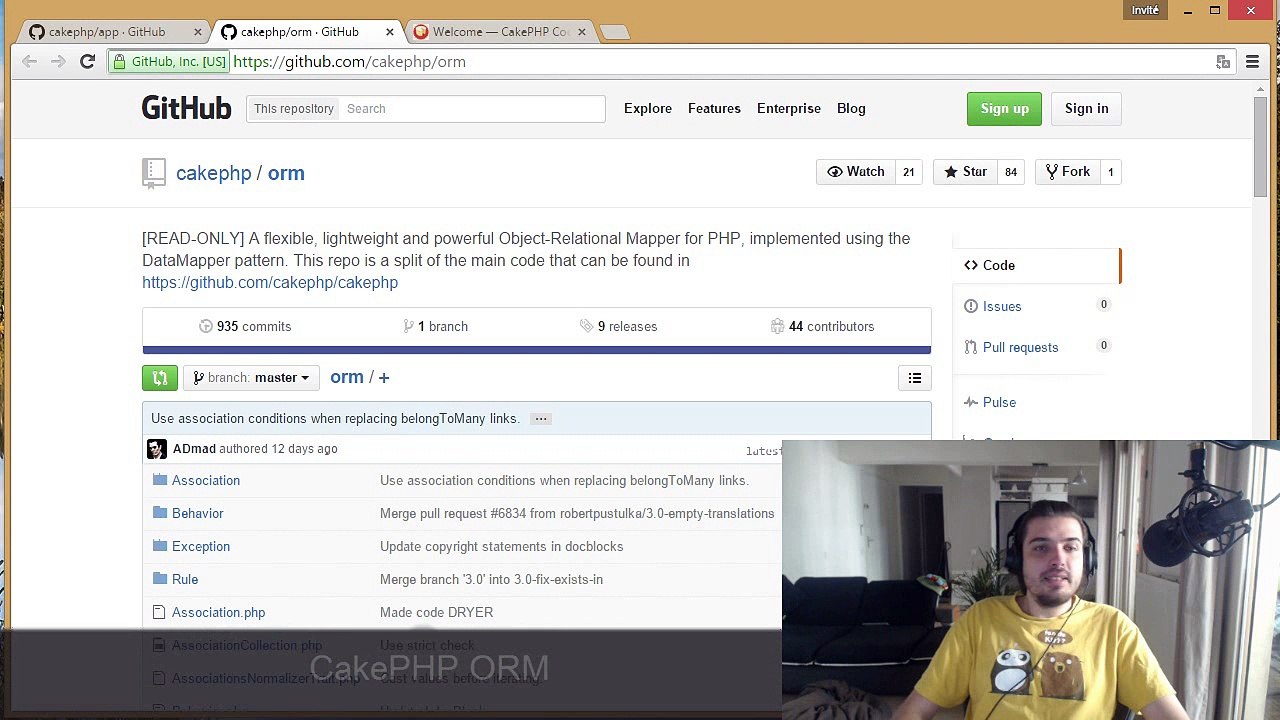The width and height of the screenshot is (1280, 720).
Task: Close the cakephp/app GitHub tab
Action: coord(197,32)
